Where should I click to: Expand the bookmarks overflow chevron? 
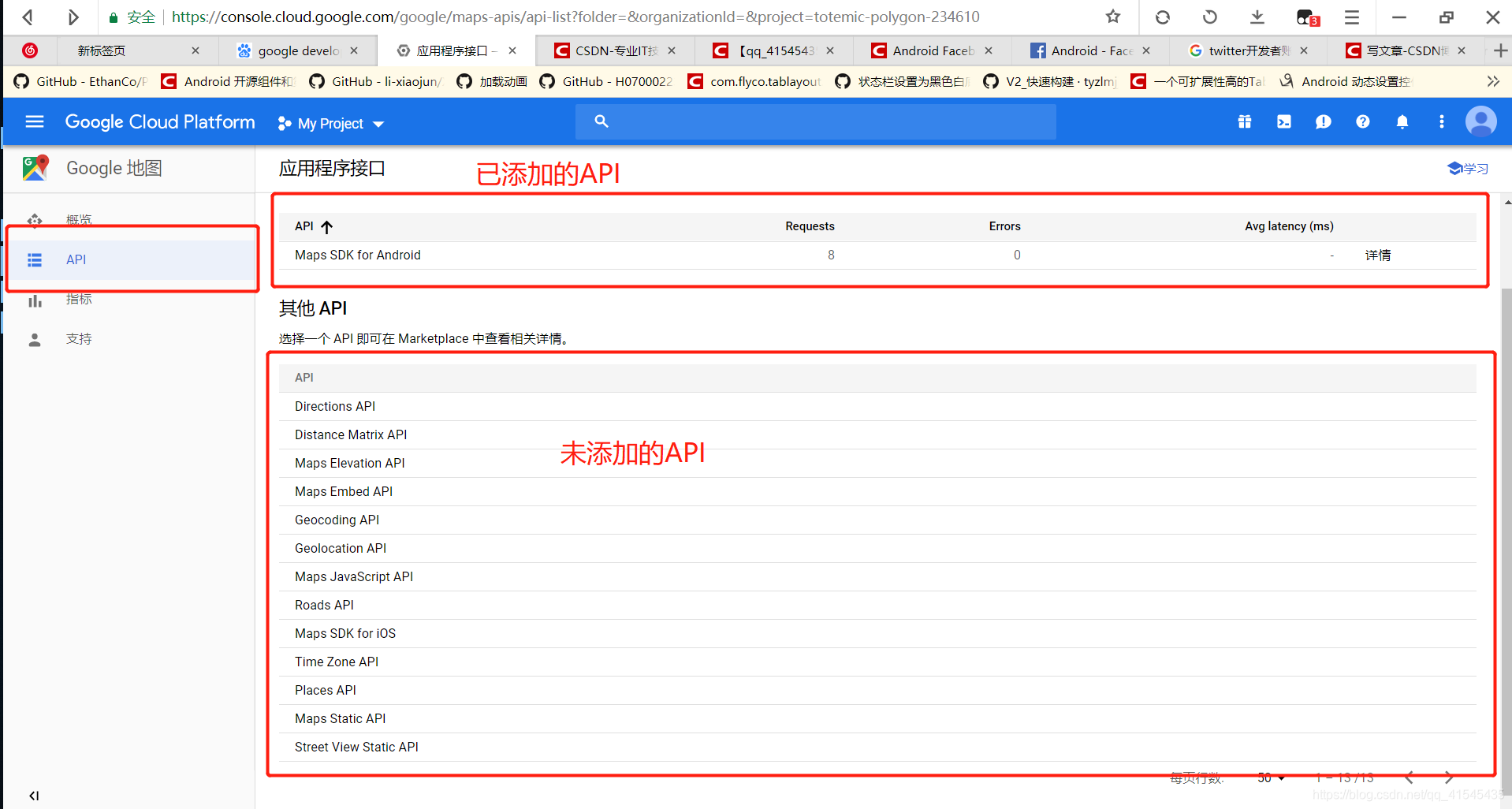[x=1493, y=81]
